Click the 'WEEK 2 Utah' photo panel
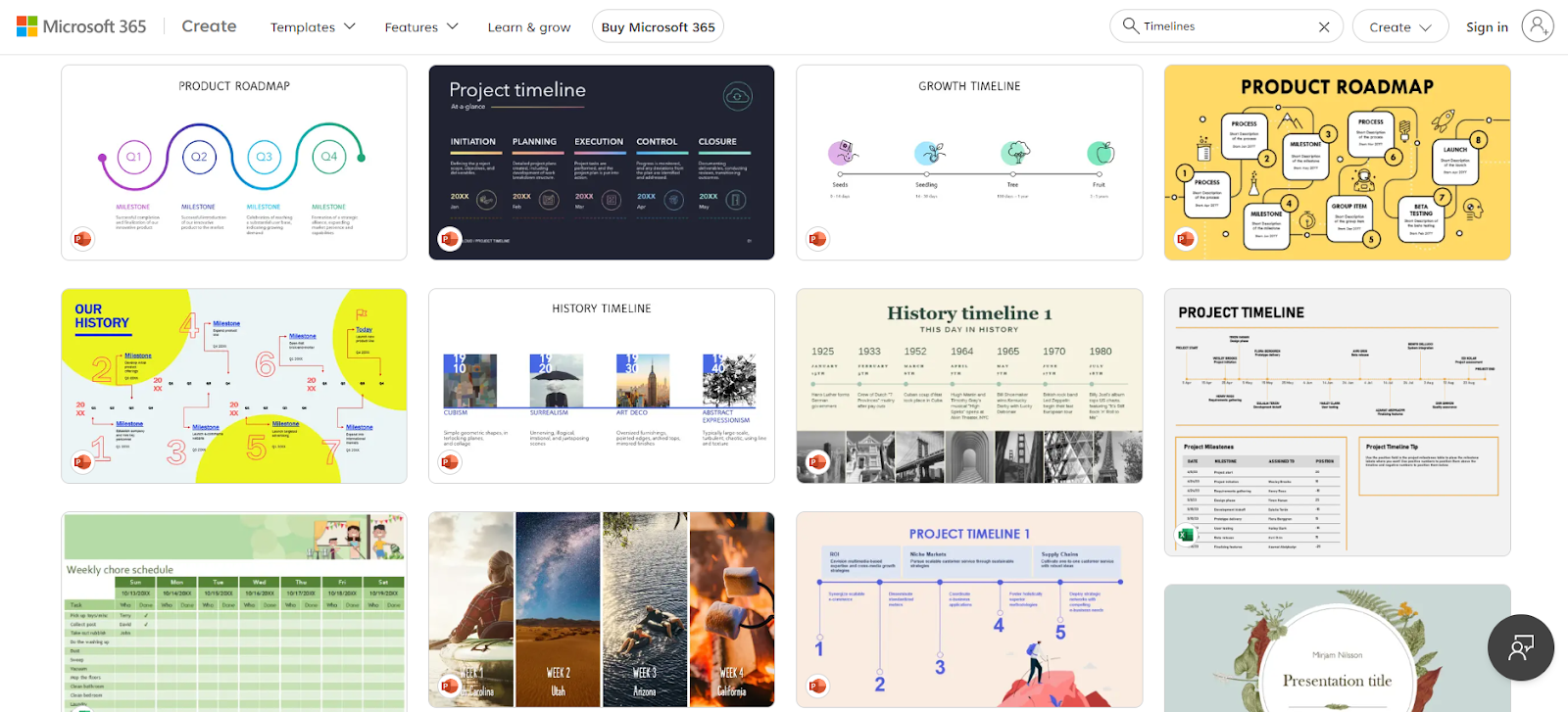Image resolution: width=1568 pixels, height=712 pixels. click(x=559, y=609)
